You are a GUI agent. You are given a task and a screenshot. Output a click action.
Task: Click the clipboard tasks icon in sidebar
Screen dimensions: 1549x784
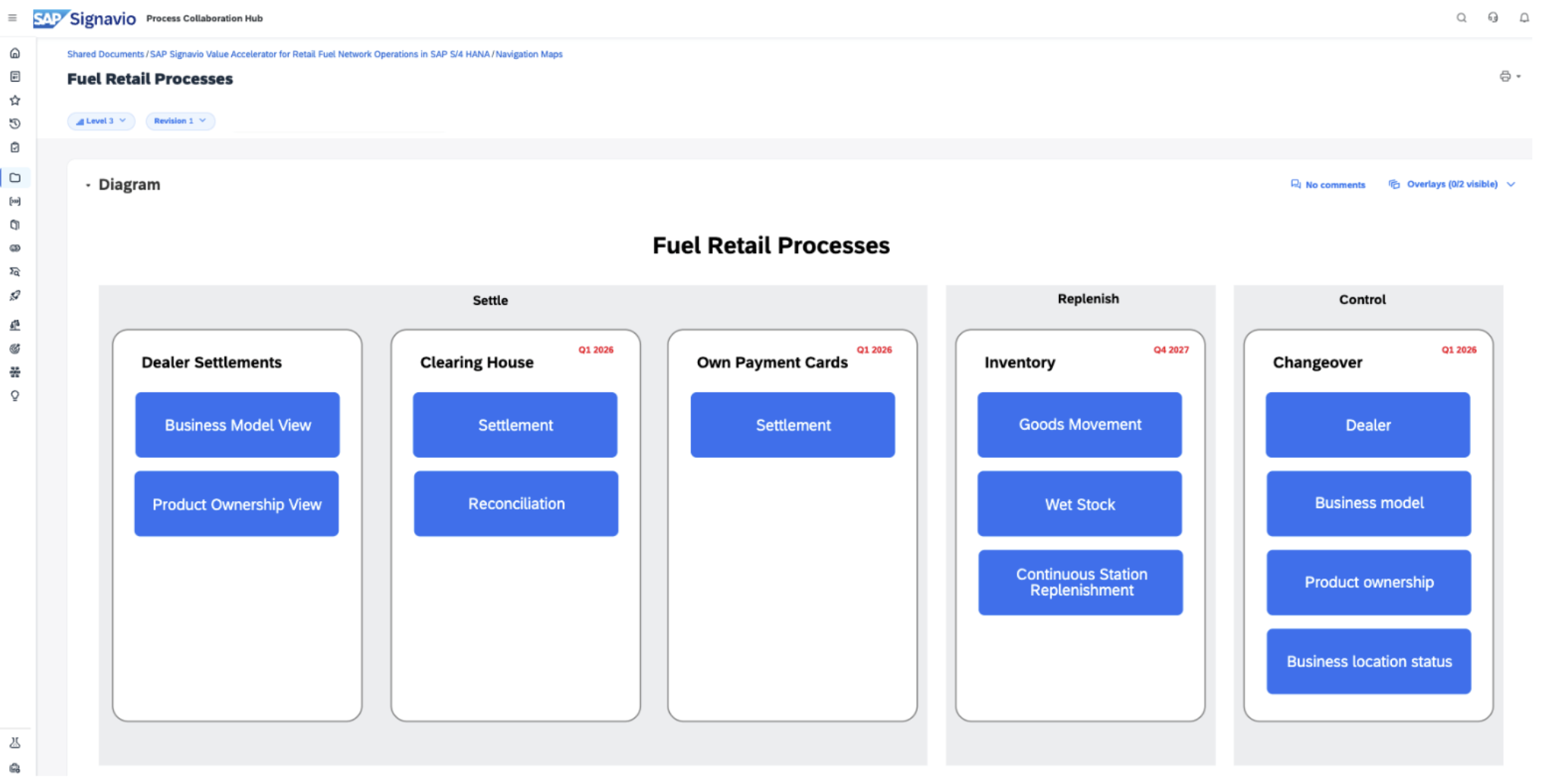14,148
